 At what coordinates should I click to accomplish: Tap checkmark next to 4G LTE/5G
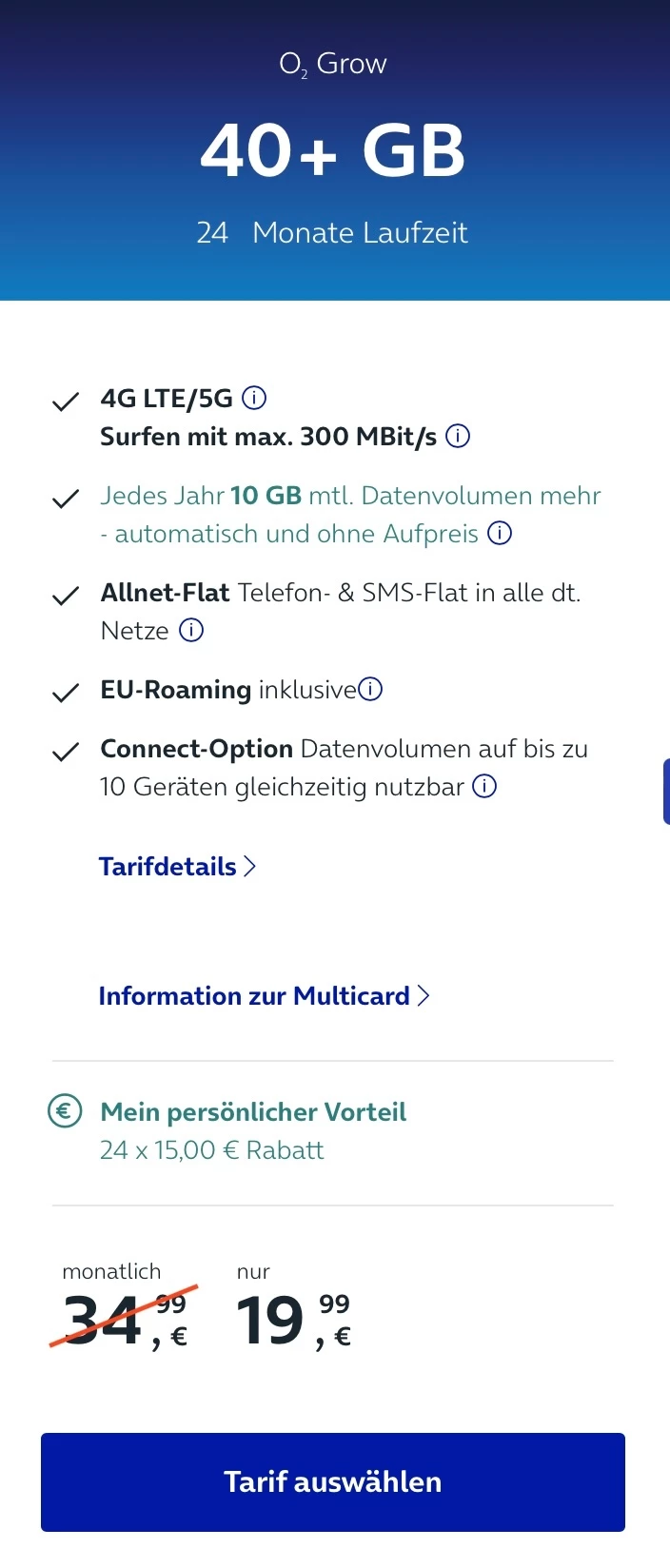pyautogui.click(x=65, y=402)
